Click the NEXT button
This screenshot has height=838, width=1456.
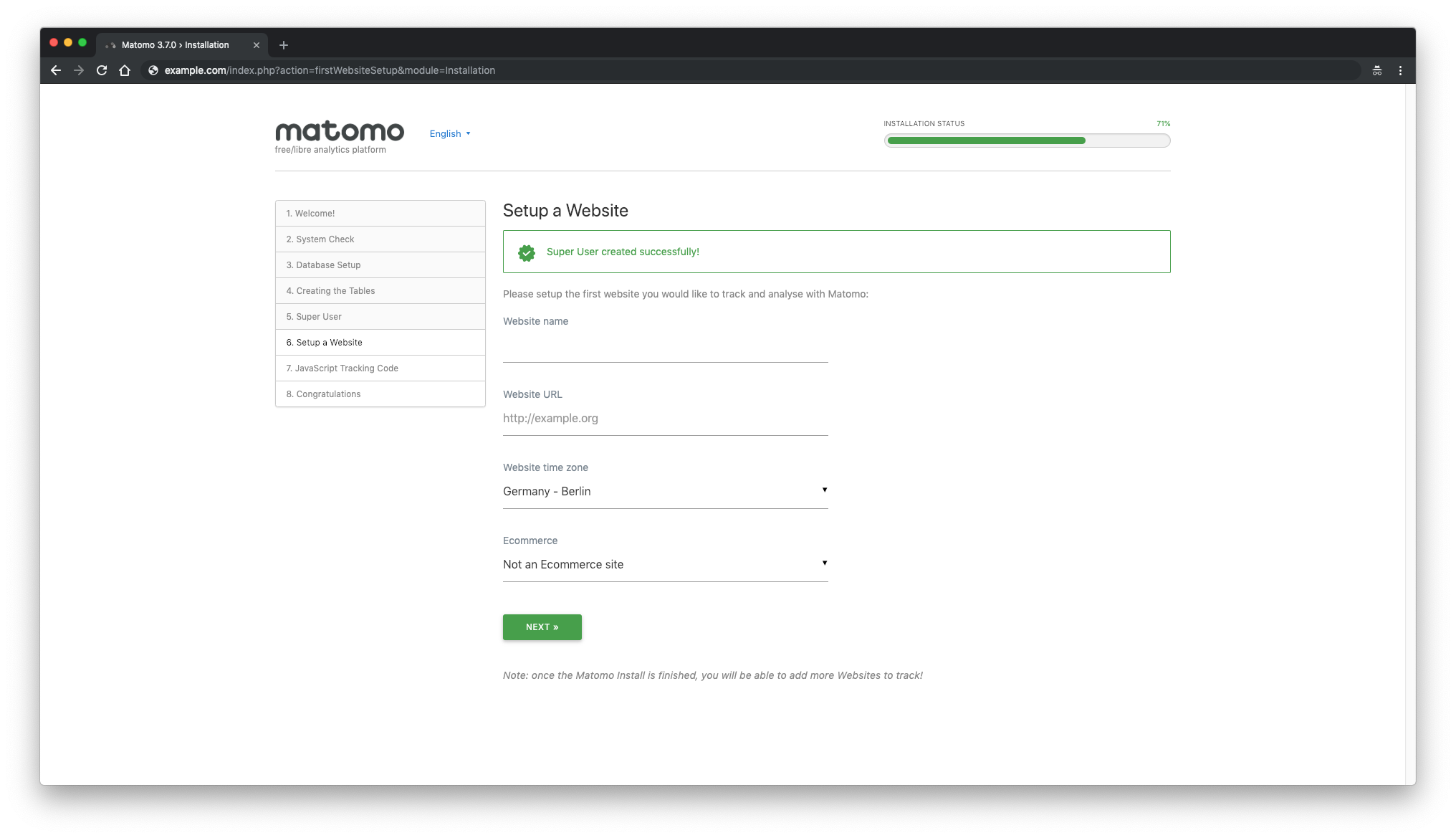(542, 627)
